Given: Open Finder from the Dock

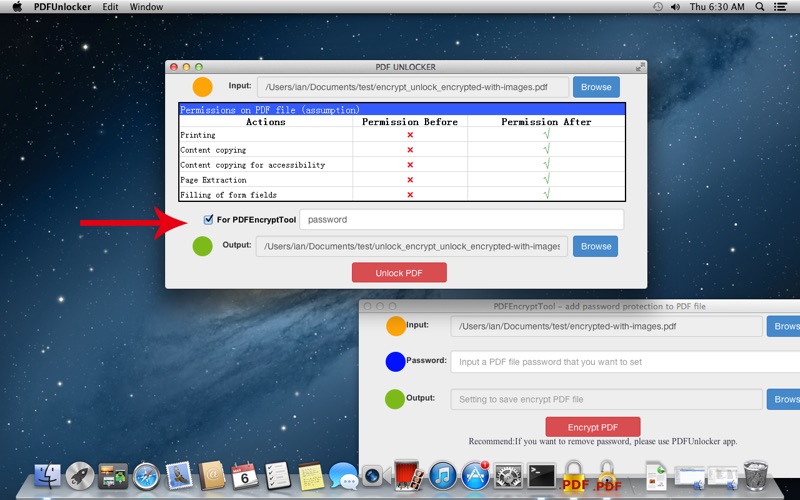Looking at the screenshot, I should (x=47, y=476).
